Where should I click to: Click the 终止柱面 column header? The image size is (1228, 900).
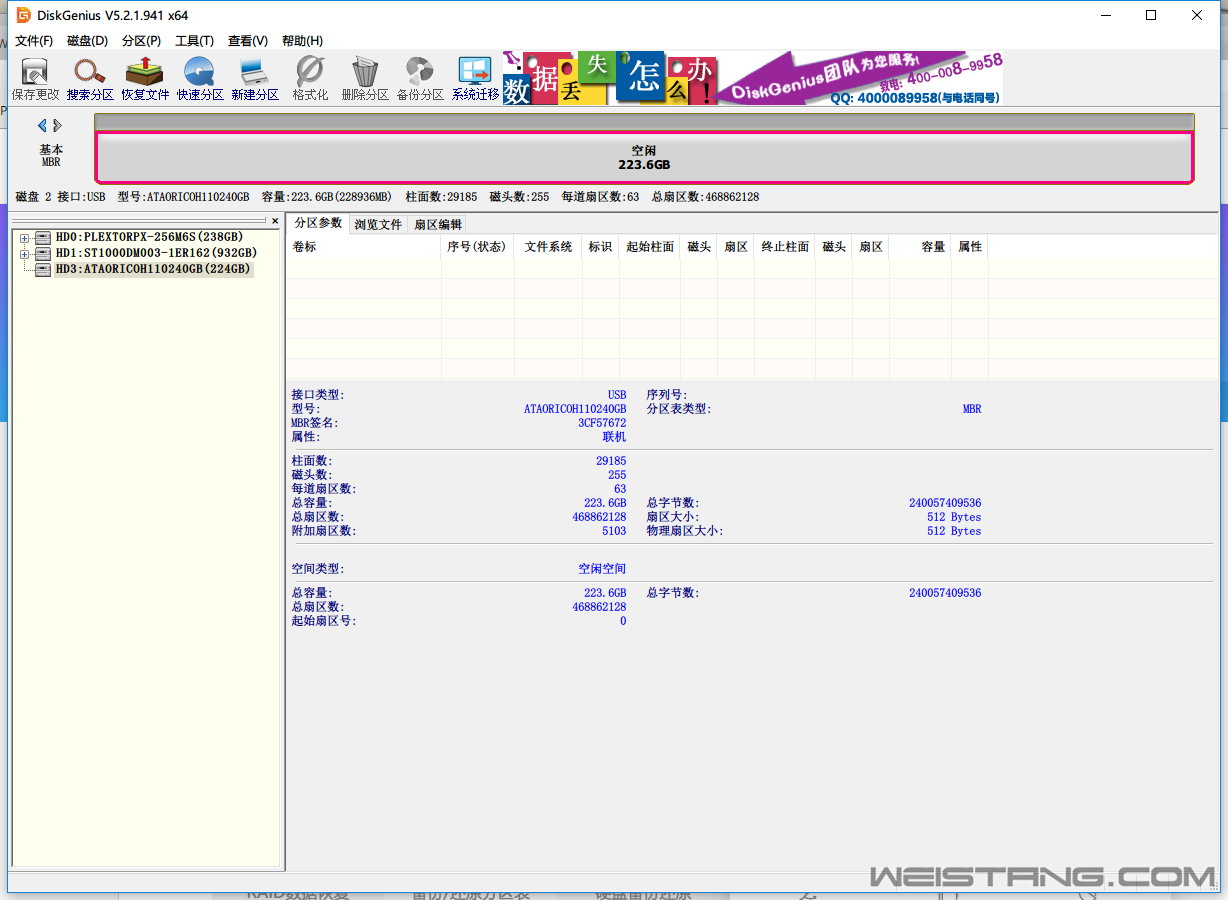[785, 247]
